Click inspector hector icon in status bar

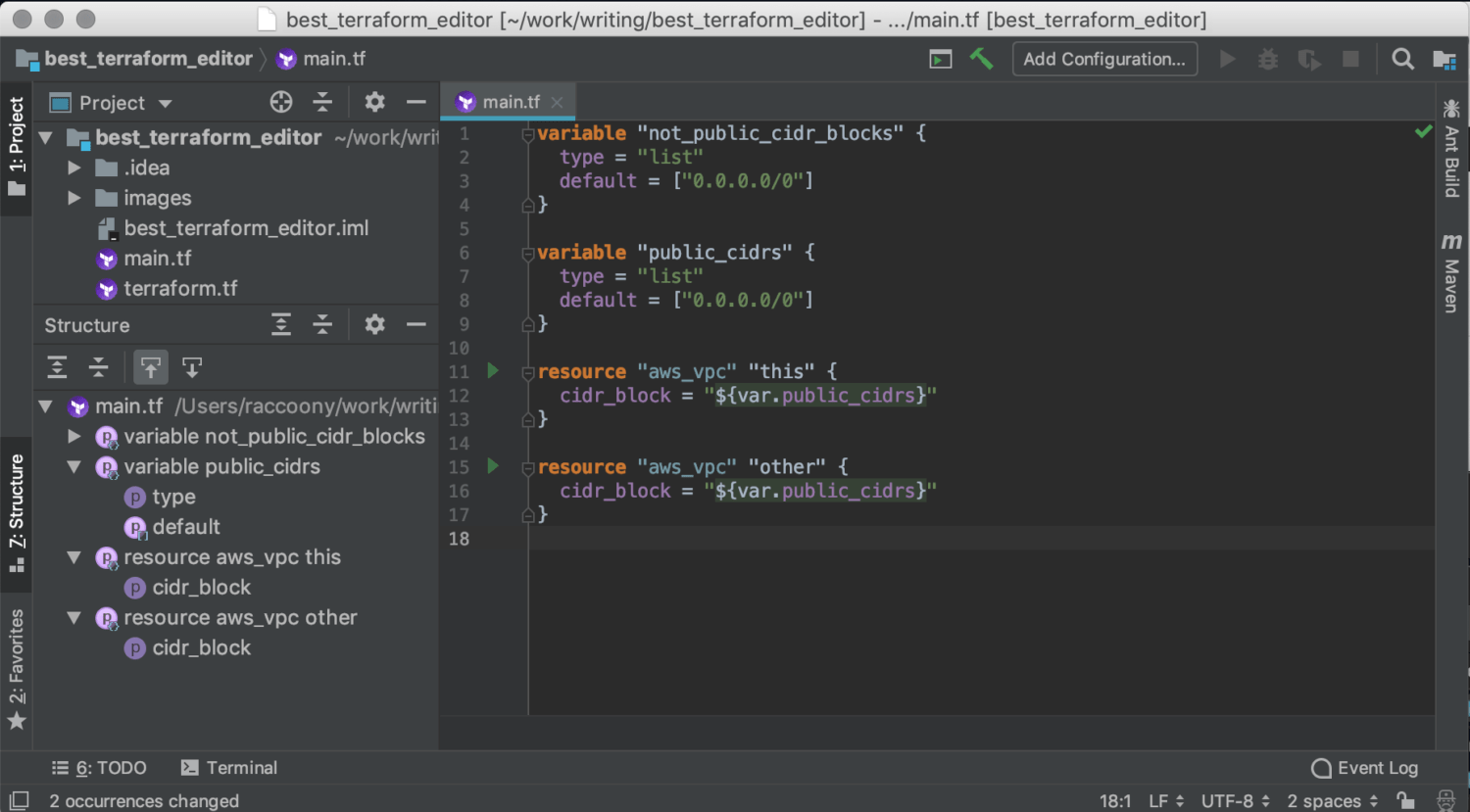pyautogui.click(x=1445, y=799)
